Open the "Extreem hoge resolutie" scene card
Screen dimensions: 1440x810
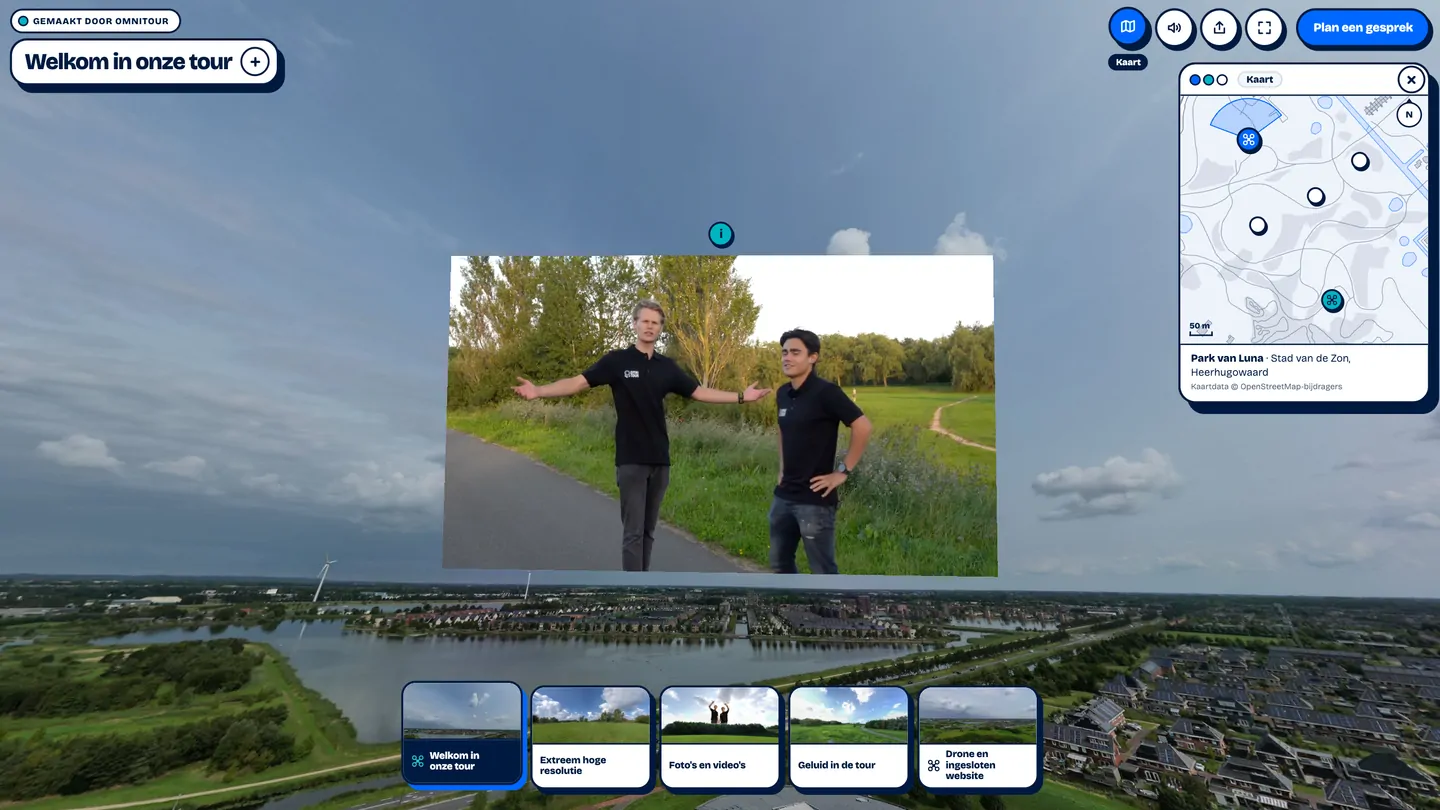[x=590, y=737]
